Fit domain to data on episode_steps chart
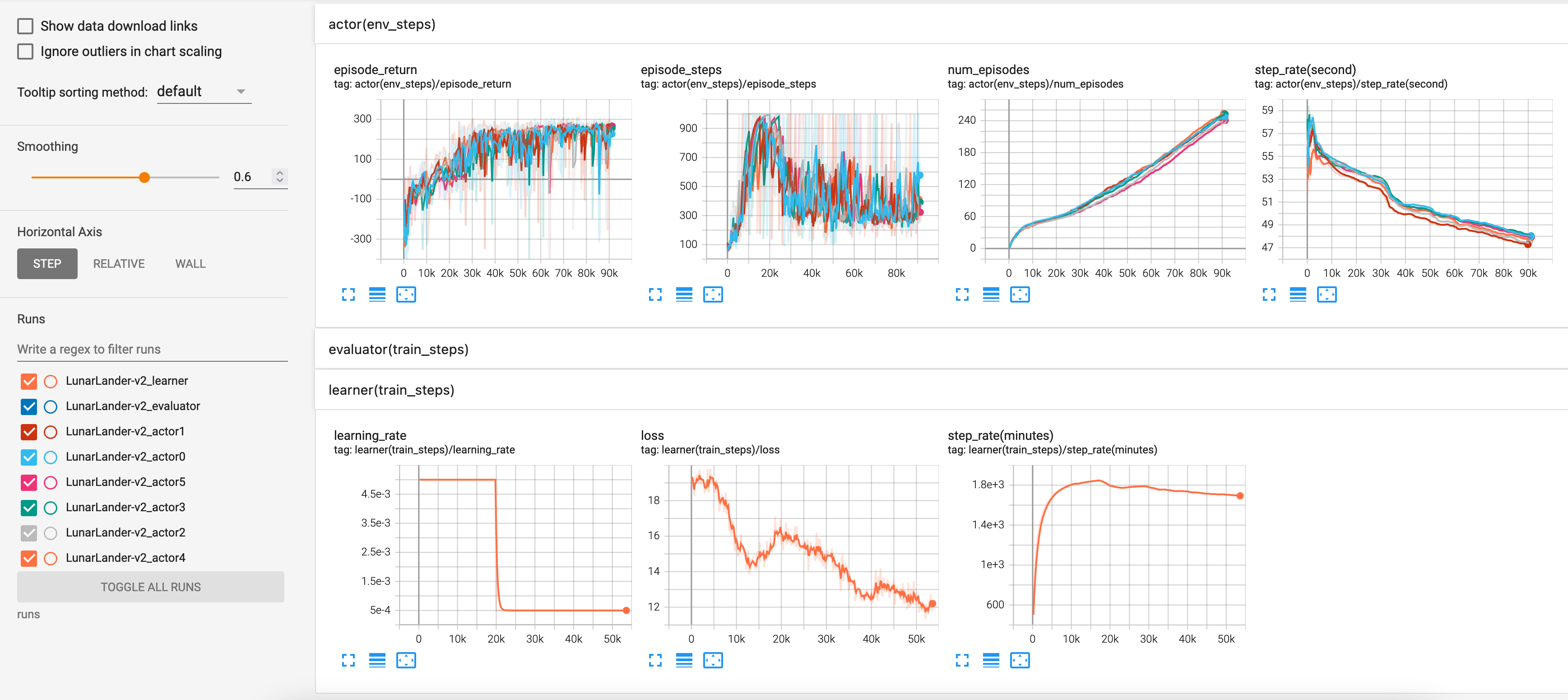Image resolution: width=1568 pixels, height=700 pixels. pyautogui.click(x=713, y=295)
